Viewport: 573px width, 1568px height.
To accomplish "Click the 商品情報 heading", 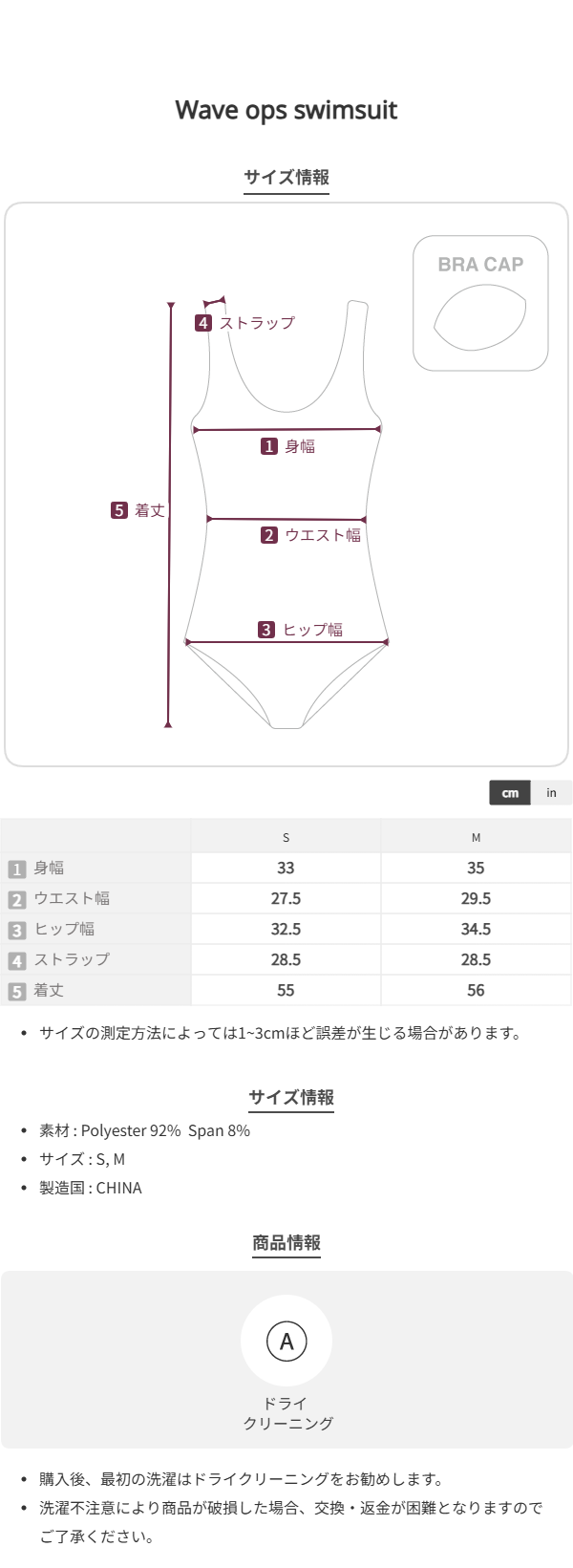I will [x=286, y=1243].
